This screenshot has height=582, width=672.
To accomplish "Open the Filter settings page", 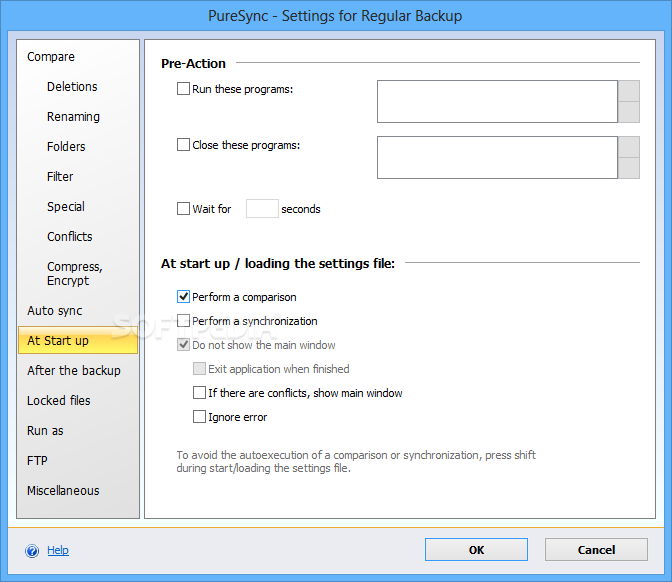I will coord(60,177).
